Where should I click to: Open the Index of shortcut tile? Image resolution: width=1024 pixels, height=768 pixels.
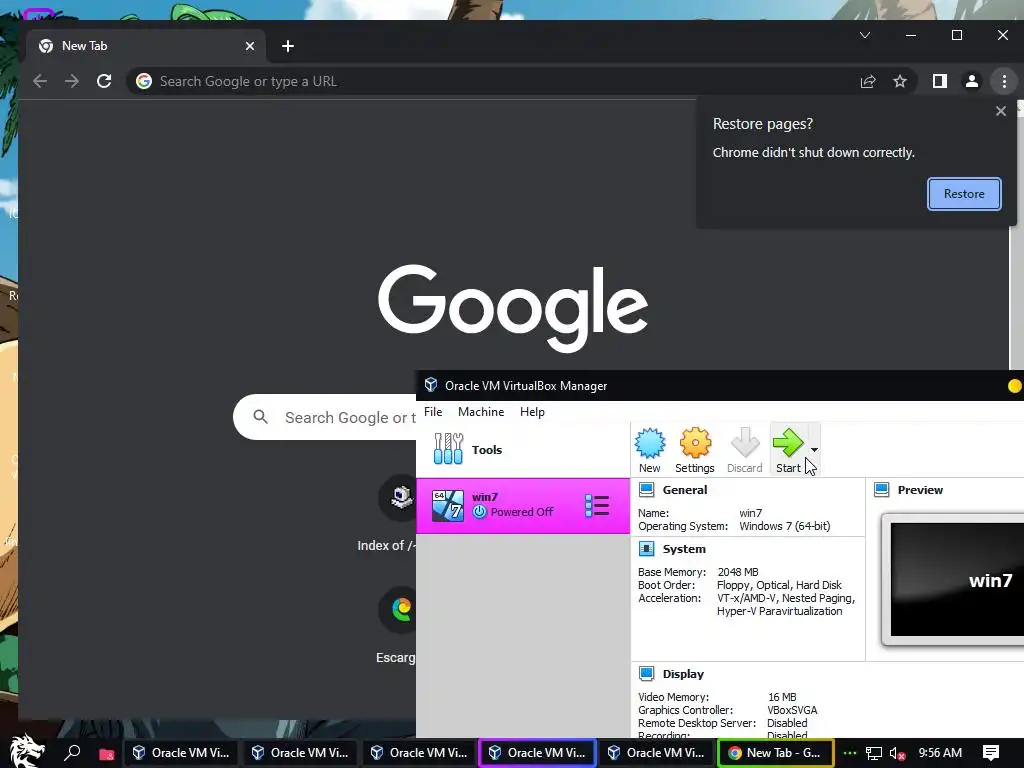pos(396,515)
